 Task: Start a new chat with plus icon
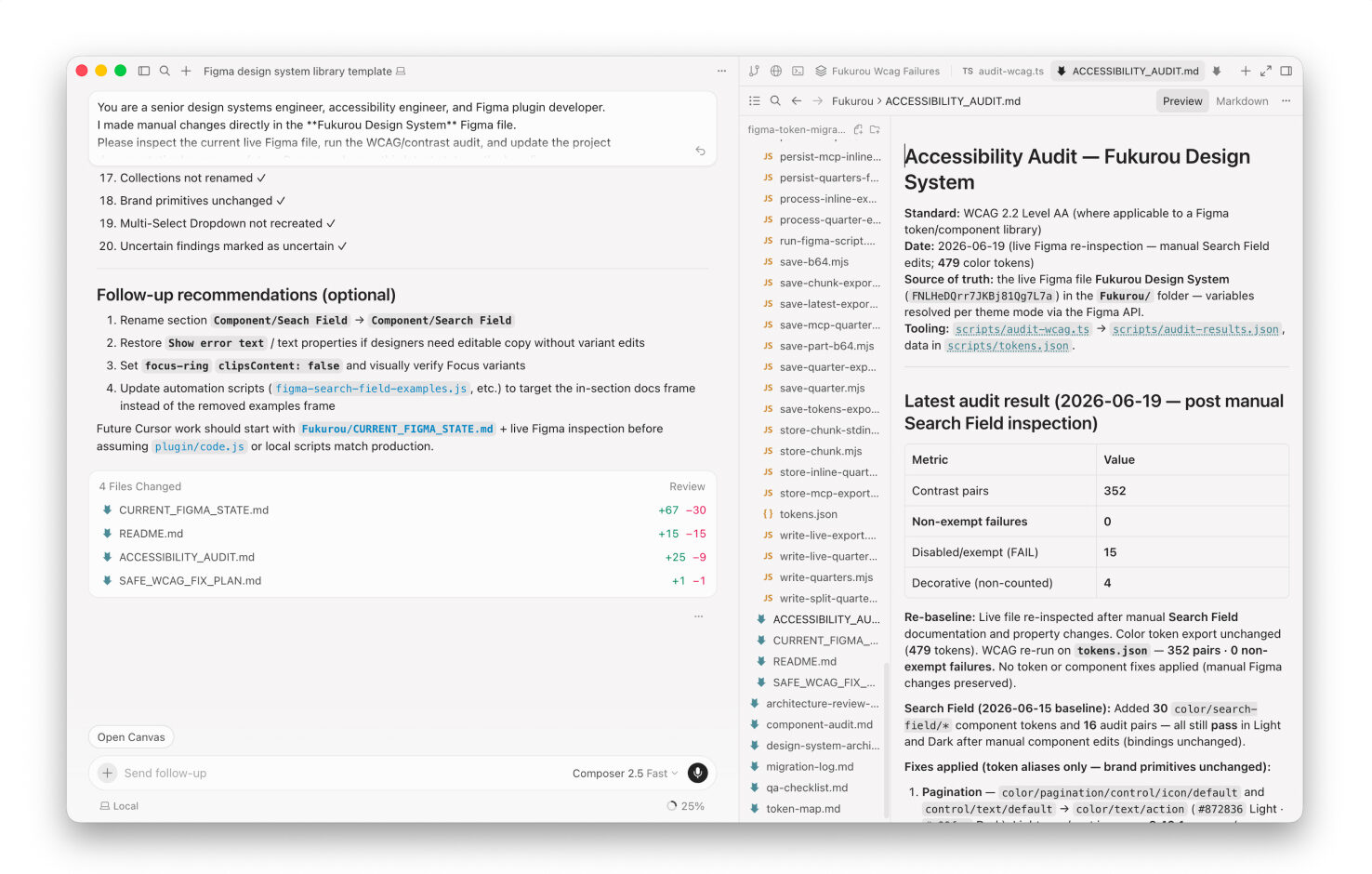tap(186, 71)
